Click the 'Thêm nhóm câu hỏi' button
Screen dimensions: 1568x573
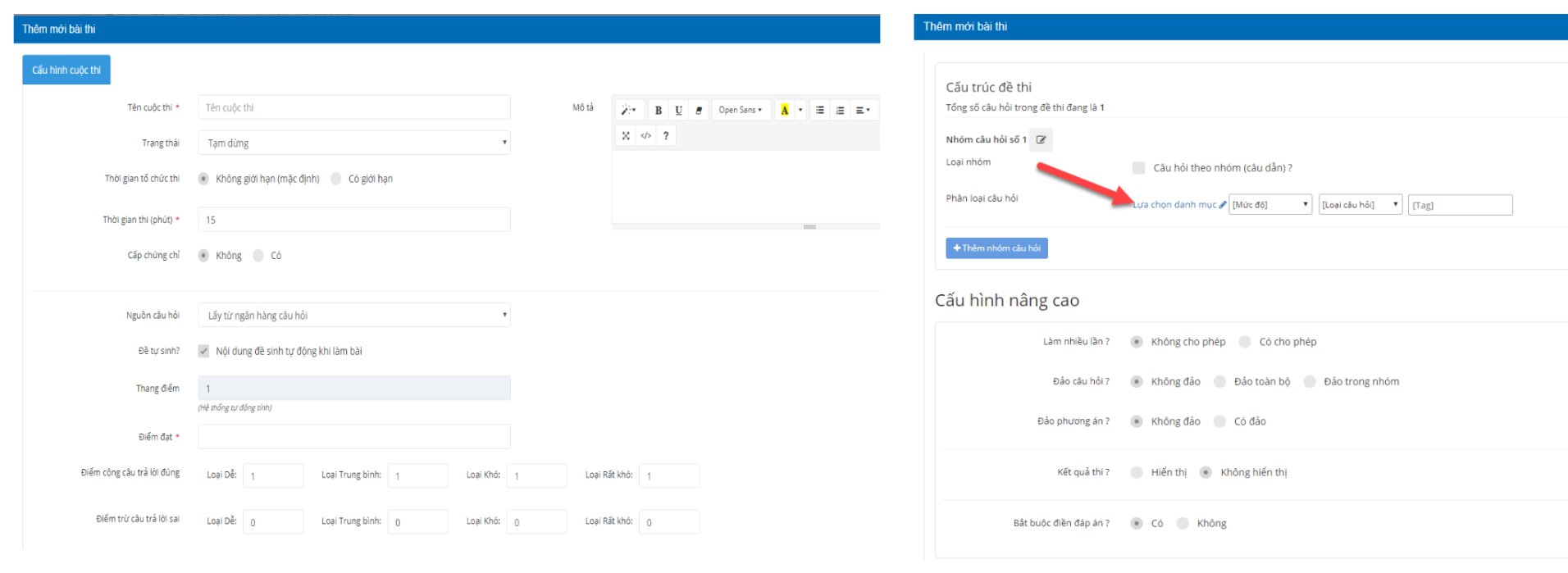pos(996,248)
